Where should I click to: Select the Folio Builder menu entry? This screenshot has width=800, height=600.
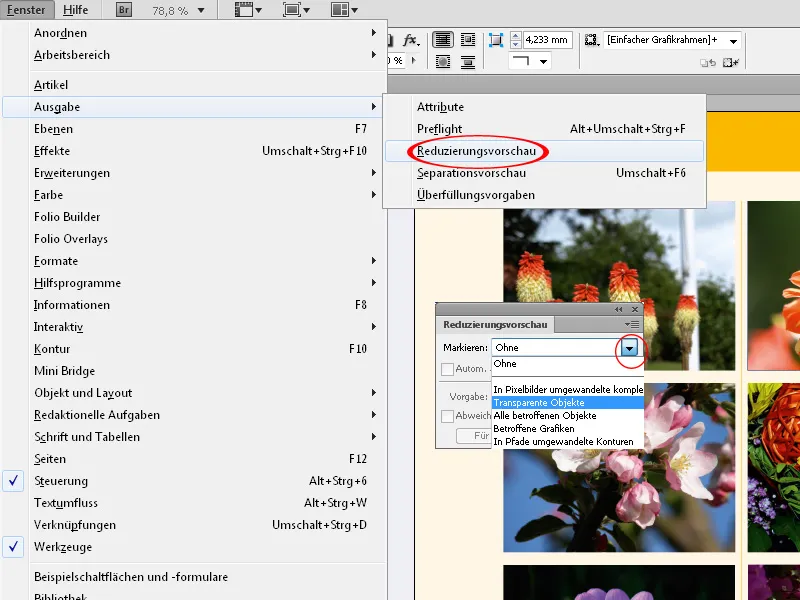pyautogui.click(x=194, y=216)
